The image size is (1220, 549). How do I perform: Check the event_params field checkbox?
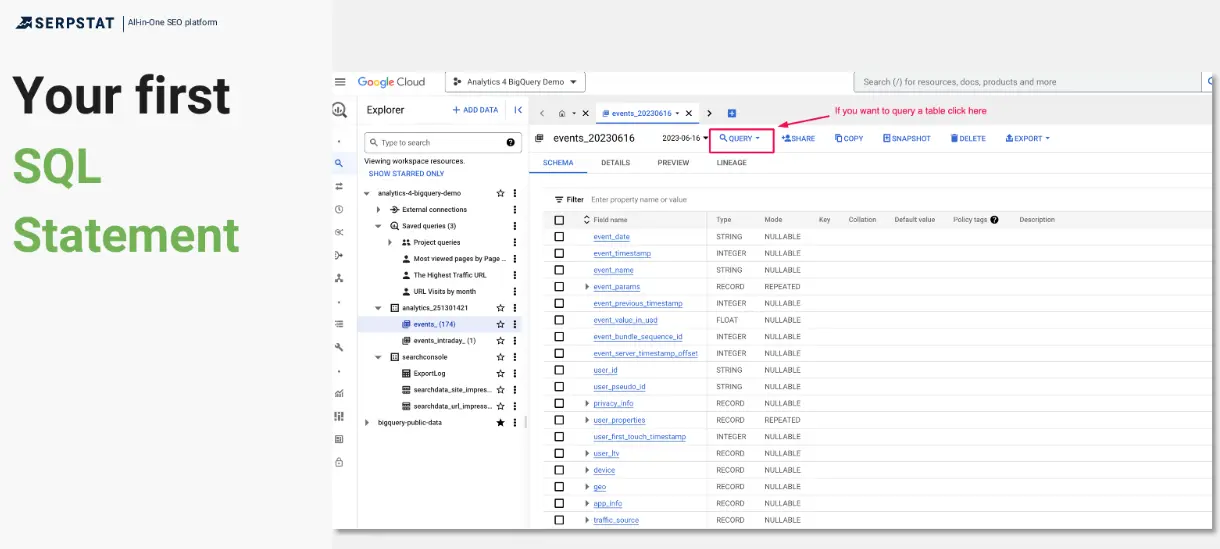[559, 287]
